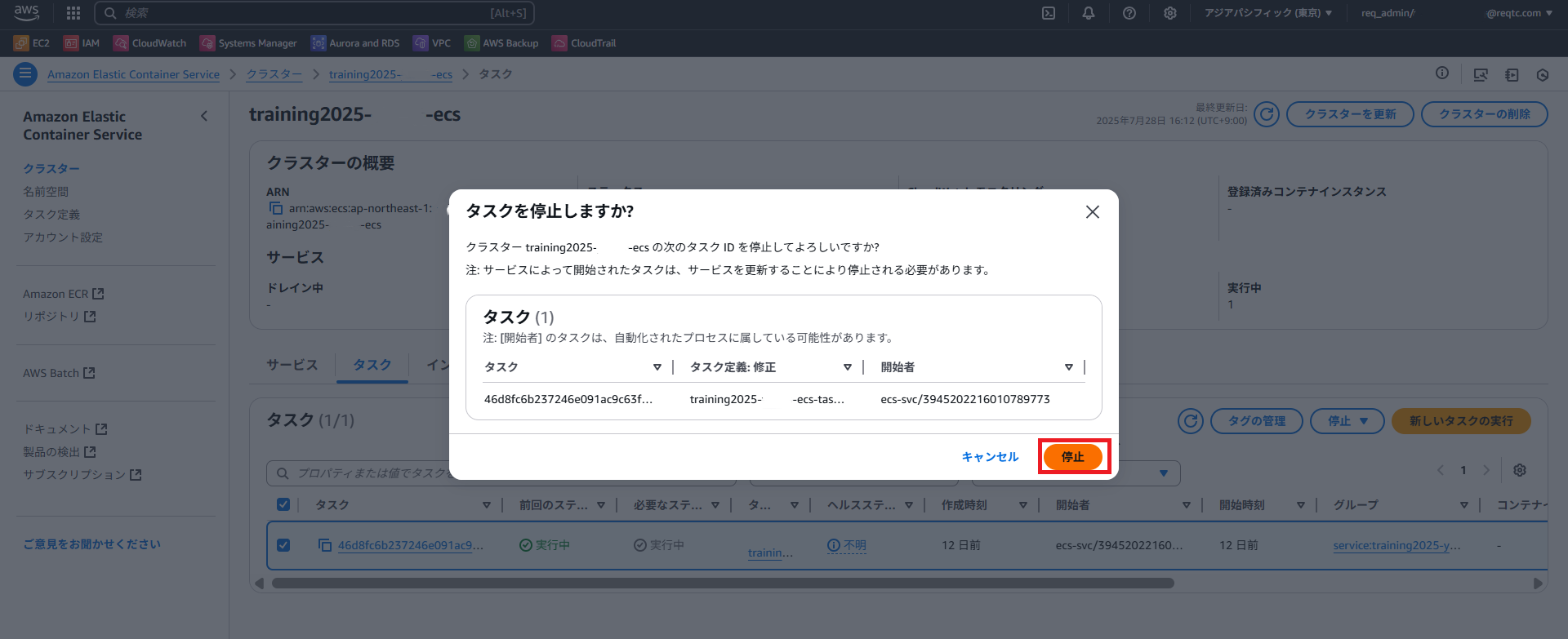
Task: Open アカウント設定 in side navigation
Action: (63, 237)
